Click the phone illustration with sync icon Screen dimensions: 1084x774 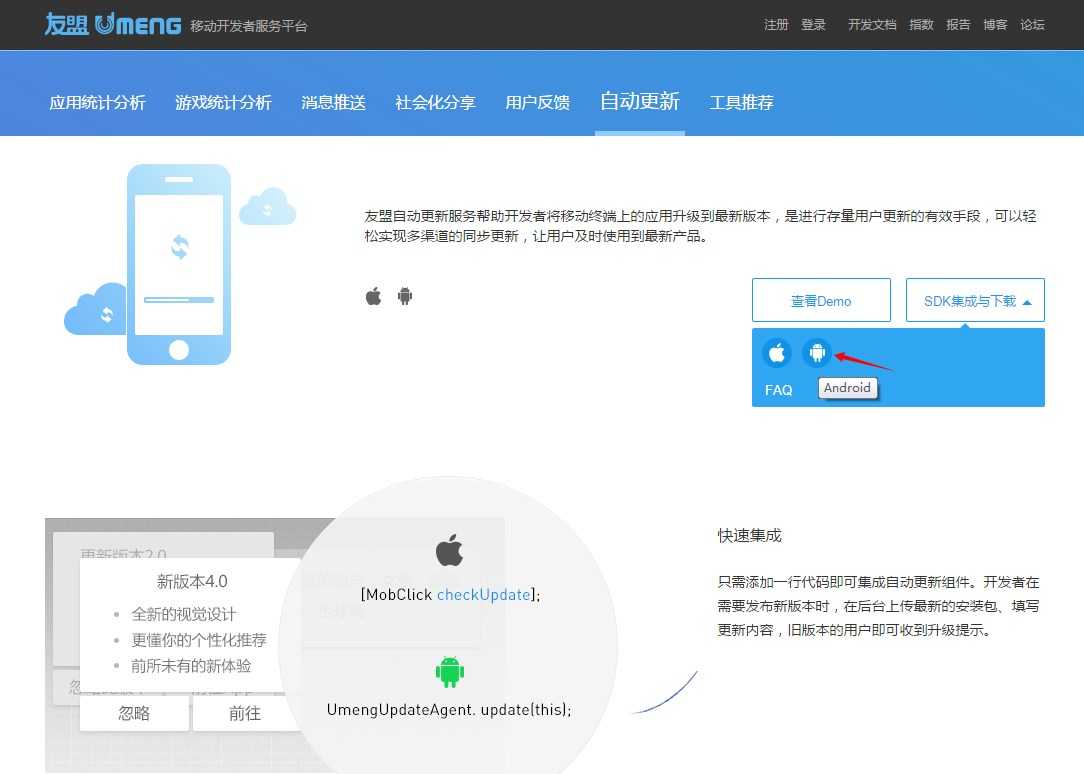pyautogui.click(x=179, y=265)
